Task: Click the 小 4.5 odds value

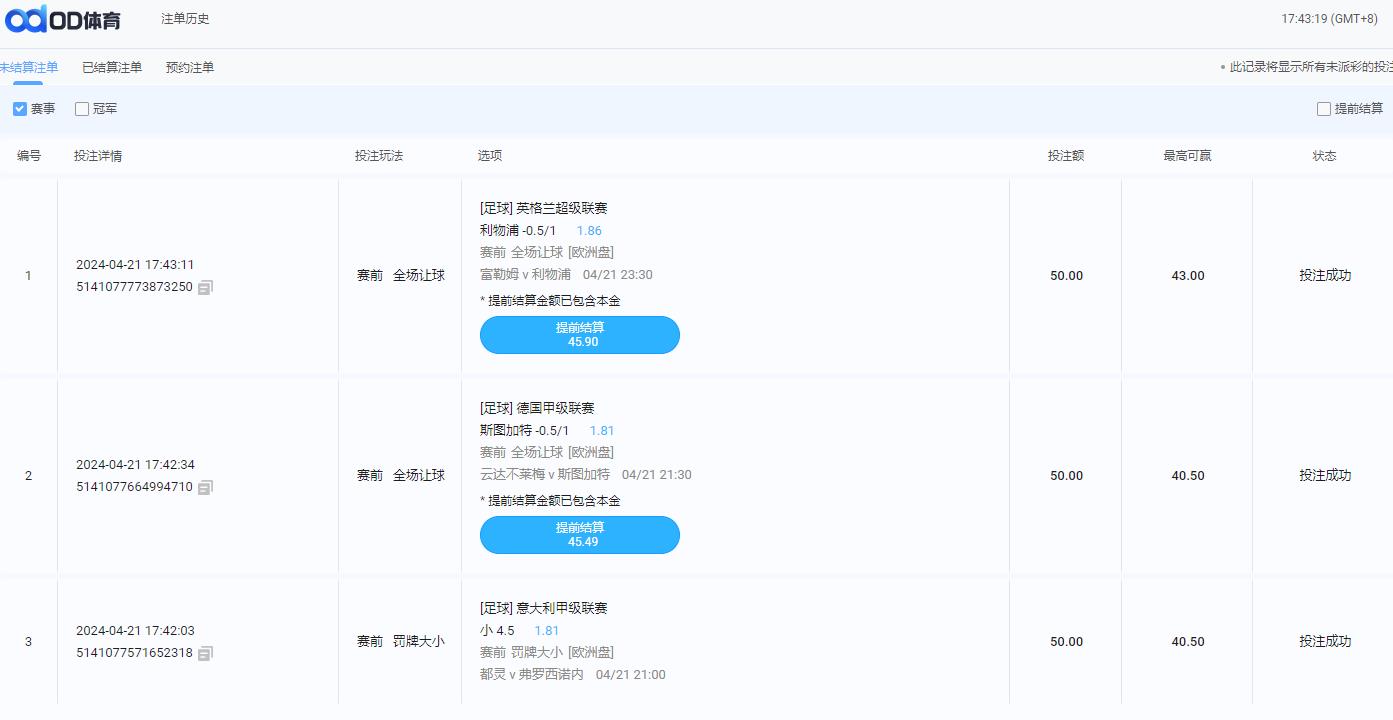Action: 547,631
